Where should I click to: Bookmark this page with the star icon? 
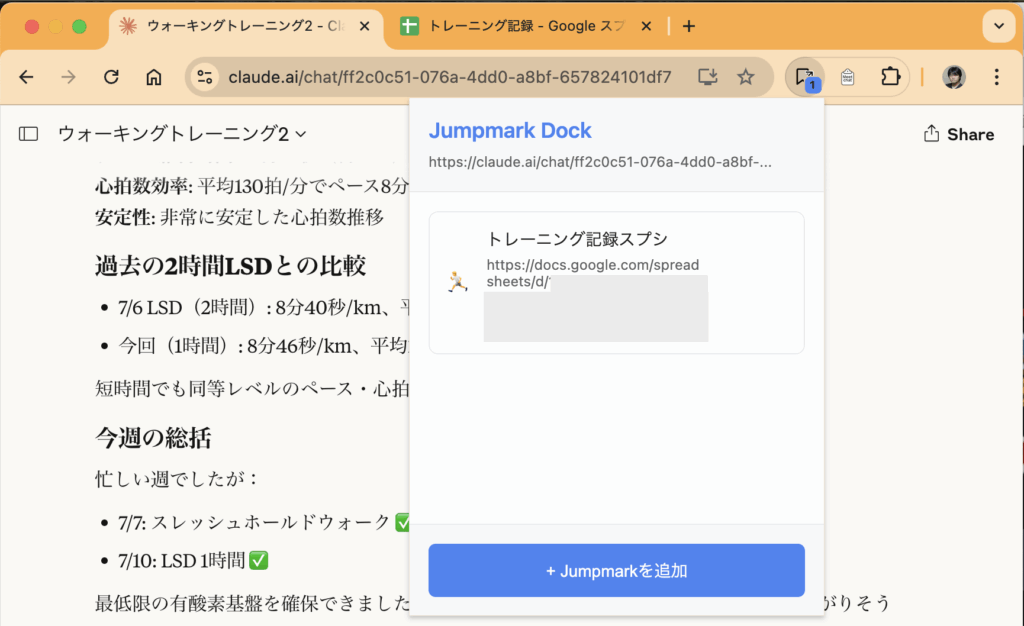pyautogui.click(x=745, y=77)
